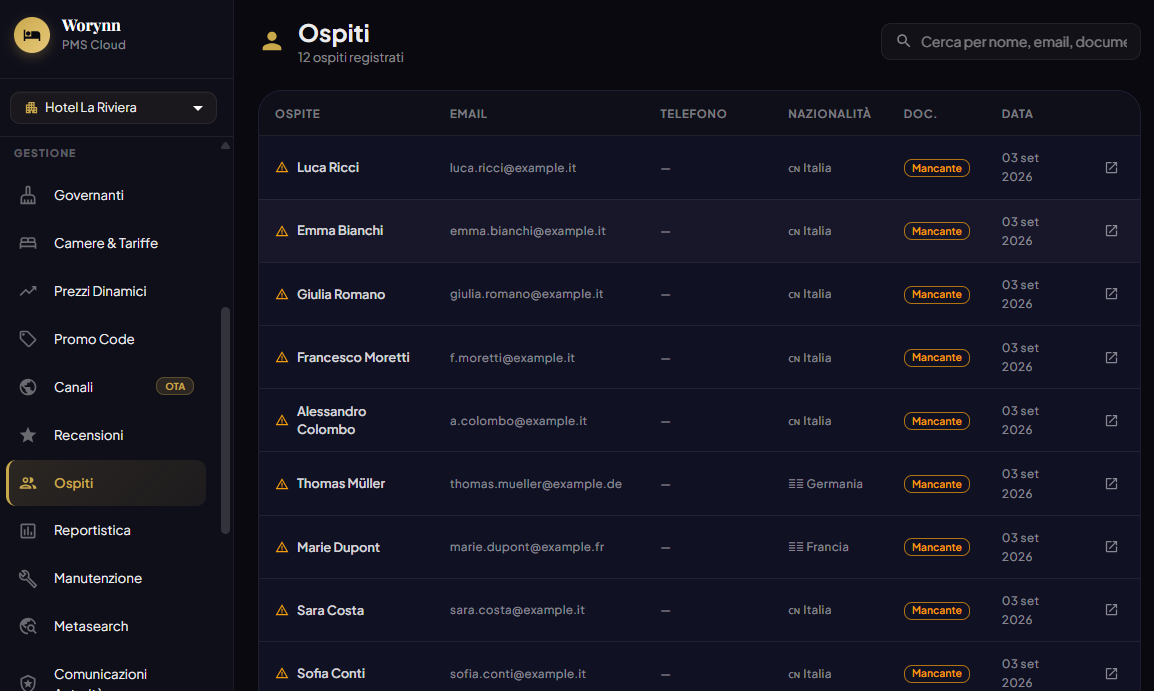The image size is (1154, 691).
Task: Open Alessandro Colombo's open-in-new icon
Action: click(1111, 420)
